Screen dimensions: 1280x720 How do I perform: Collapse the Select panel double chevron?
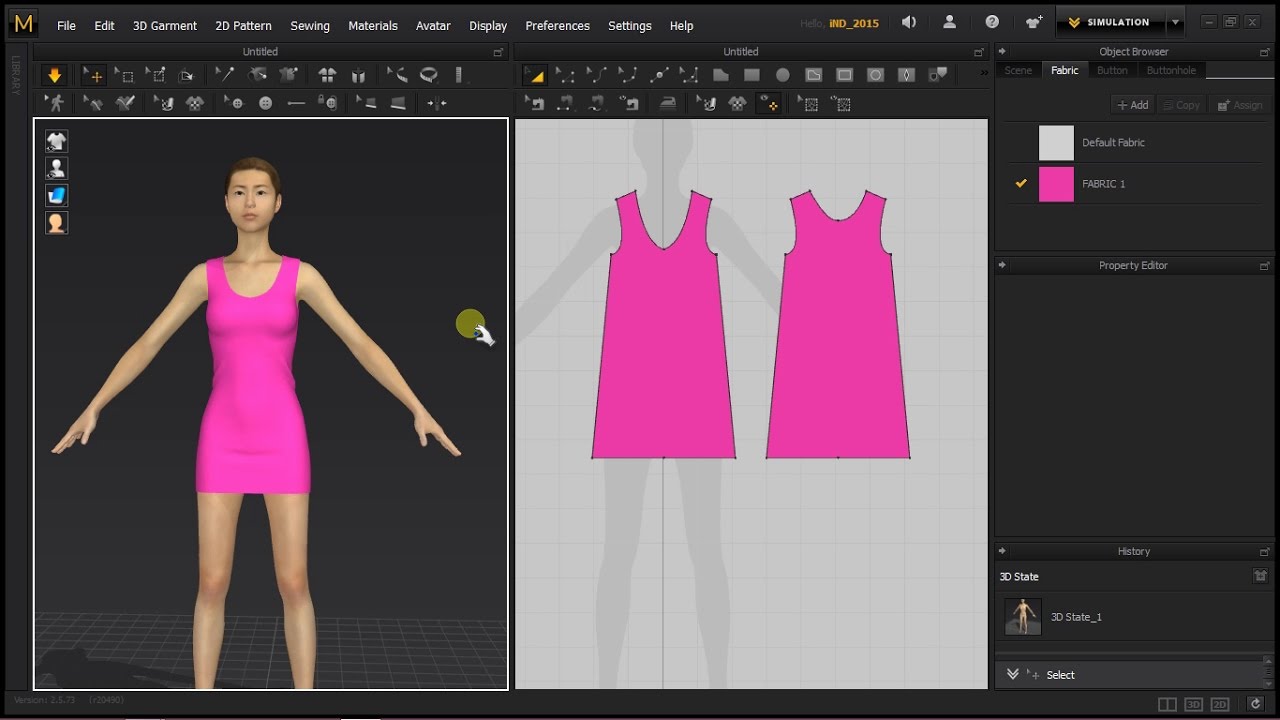pyautogui.click(x=1012, y=675)
